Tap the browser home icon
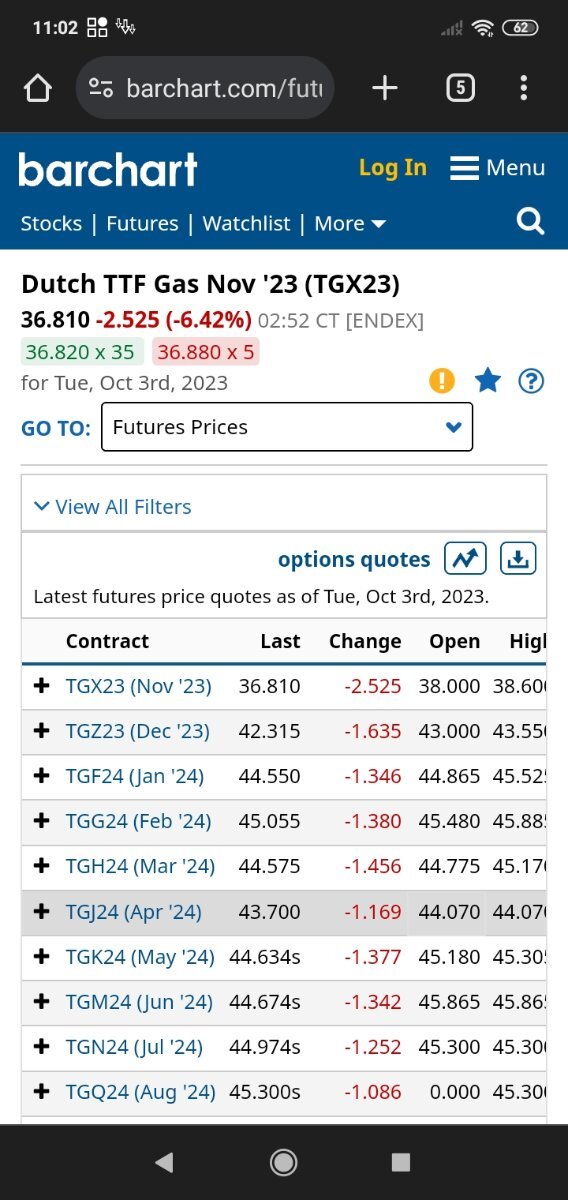The width and height of the screenshot is (568, 1200). coord(37,89)
